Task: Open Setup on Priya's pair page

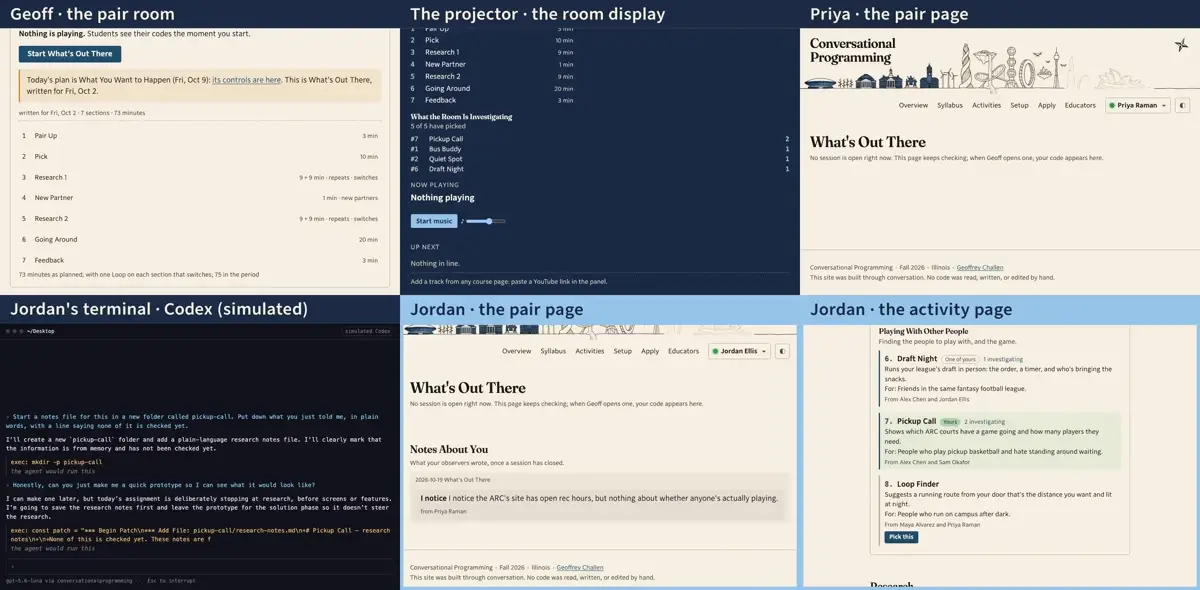Action: [1019, 105]
